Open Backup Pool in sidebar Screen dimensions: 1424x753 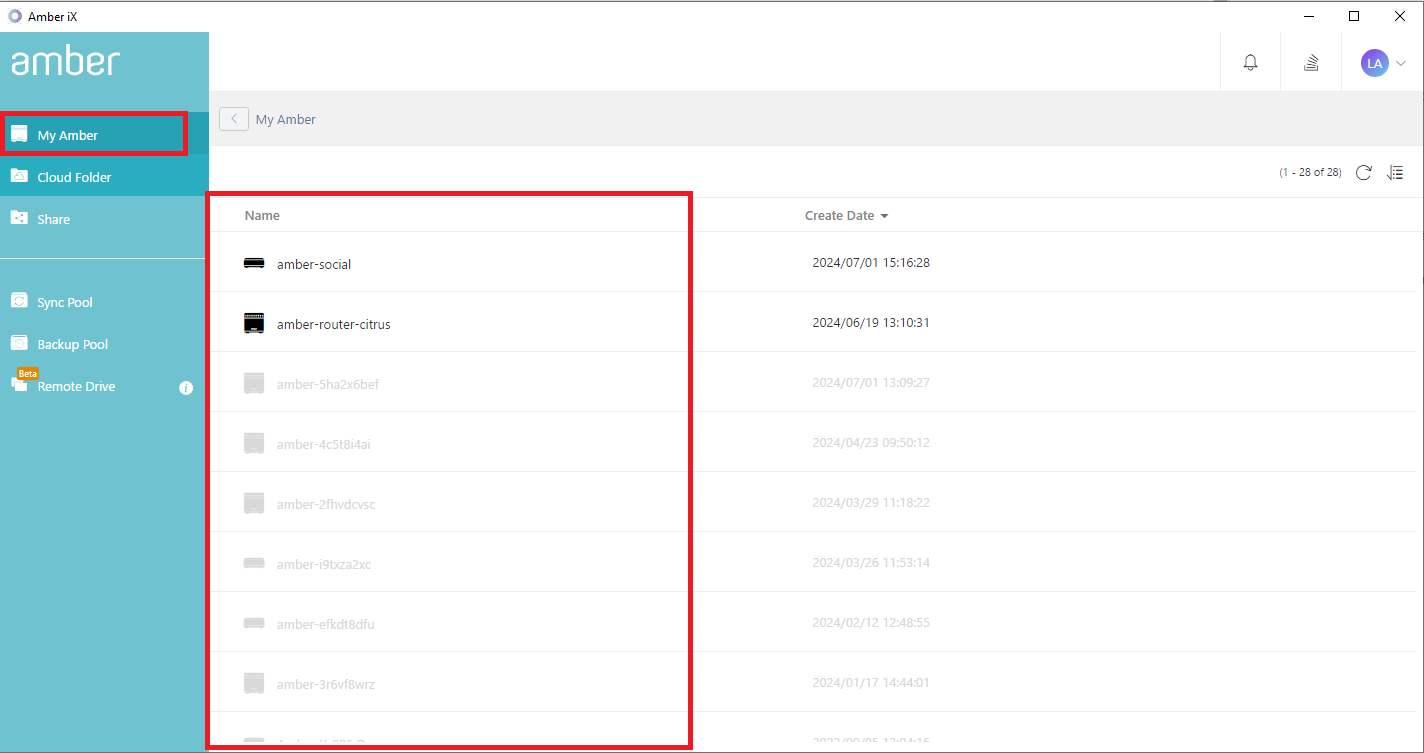(104, 344)
